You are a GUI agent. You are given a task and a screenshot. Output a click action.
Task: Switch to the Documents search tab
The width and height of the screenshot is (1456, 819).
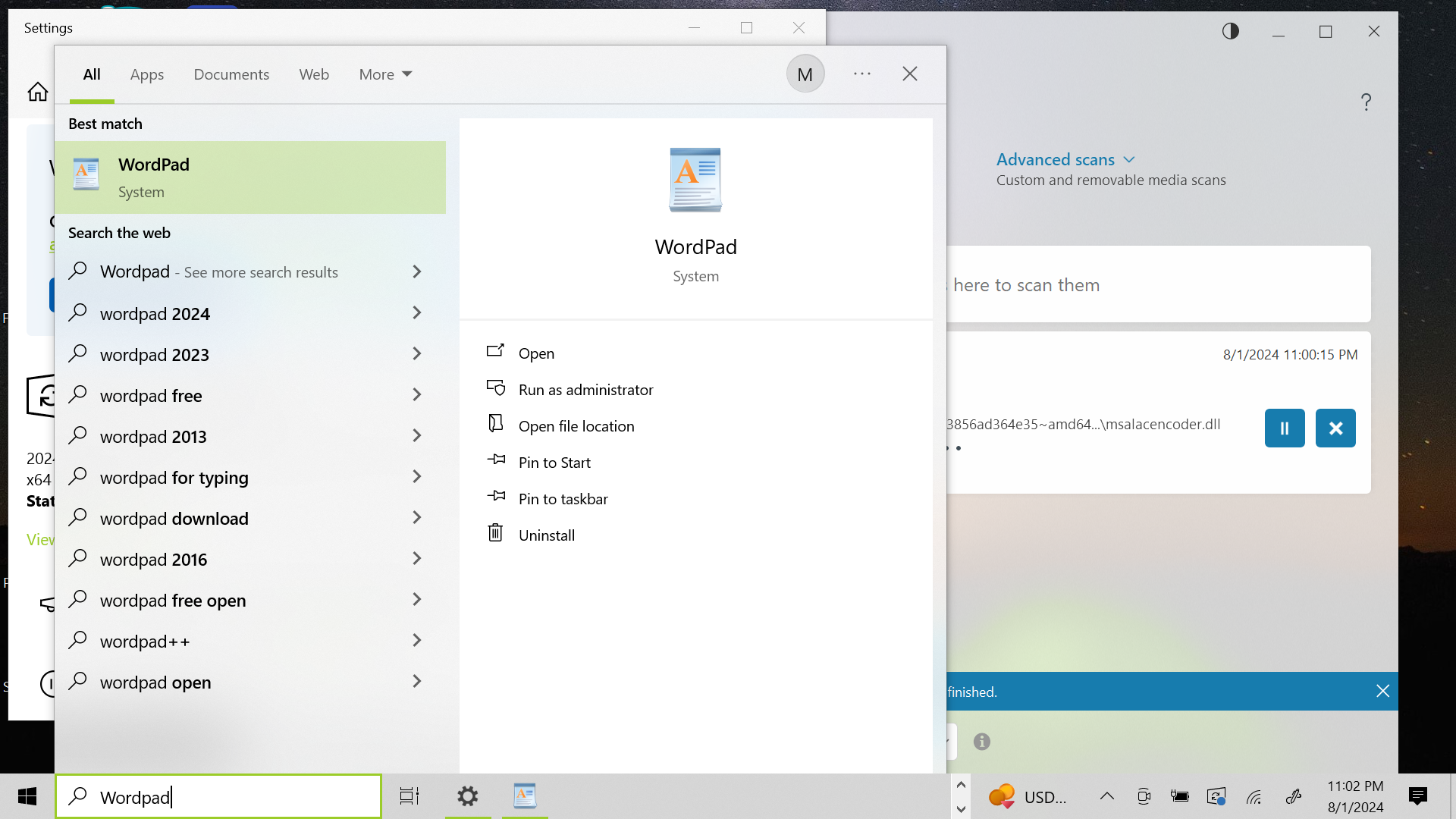click(x=231, y=74)
